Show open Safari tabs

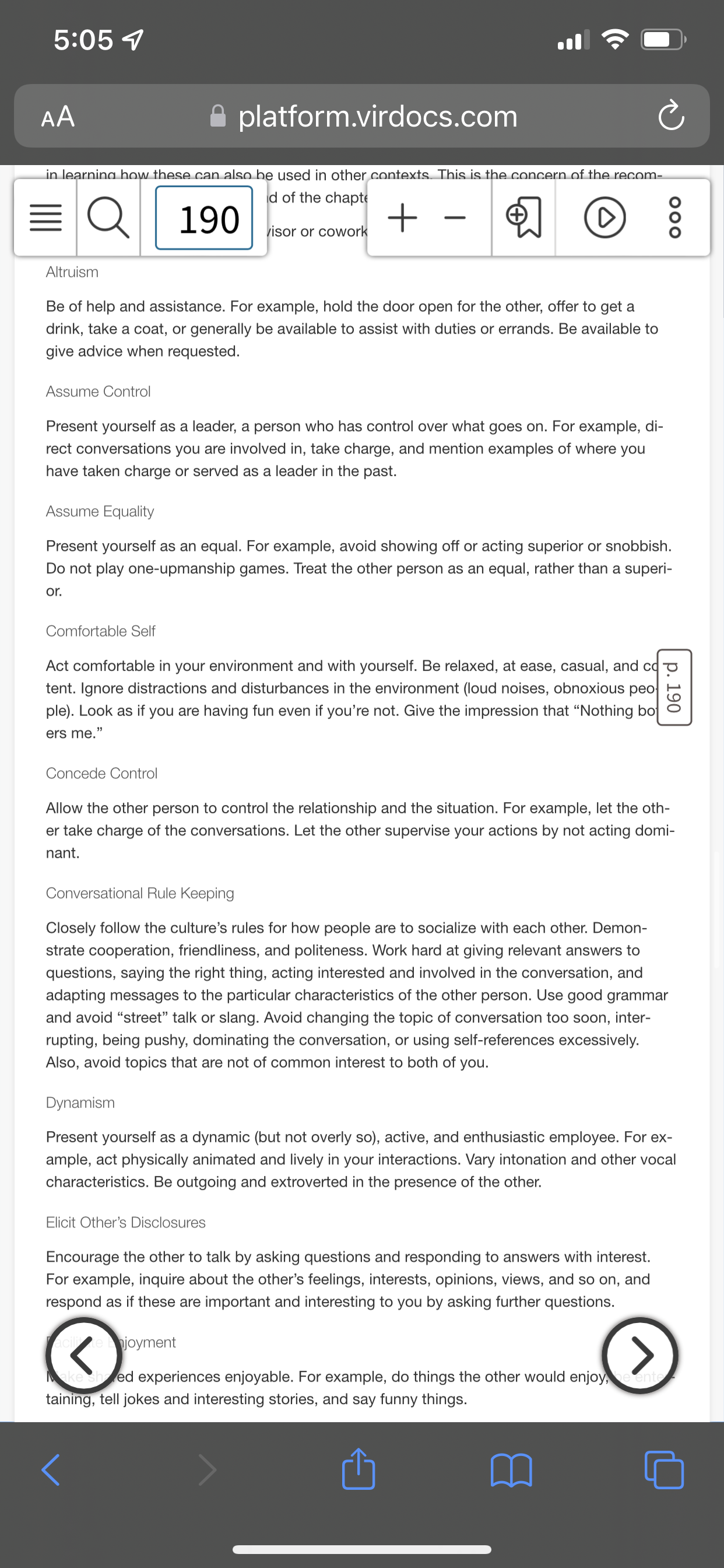tap(664, 1470)
